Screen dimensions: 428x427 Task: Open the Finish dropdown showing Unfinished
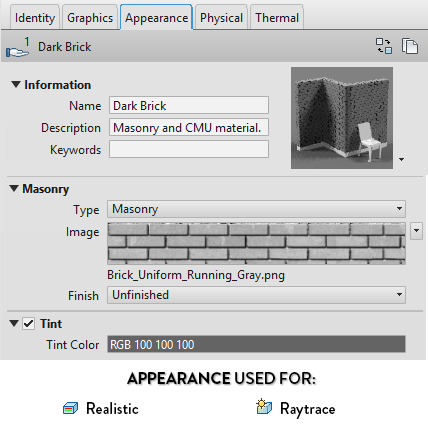pyautogui.click(x=256, y=295)
